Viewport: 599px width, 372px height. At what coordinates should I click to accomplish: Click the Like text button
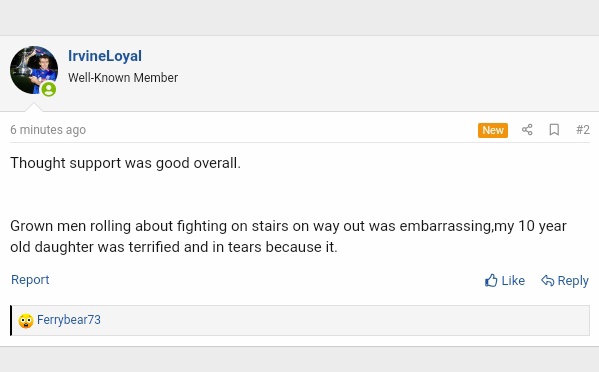513,281
